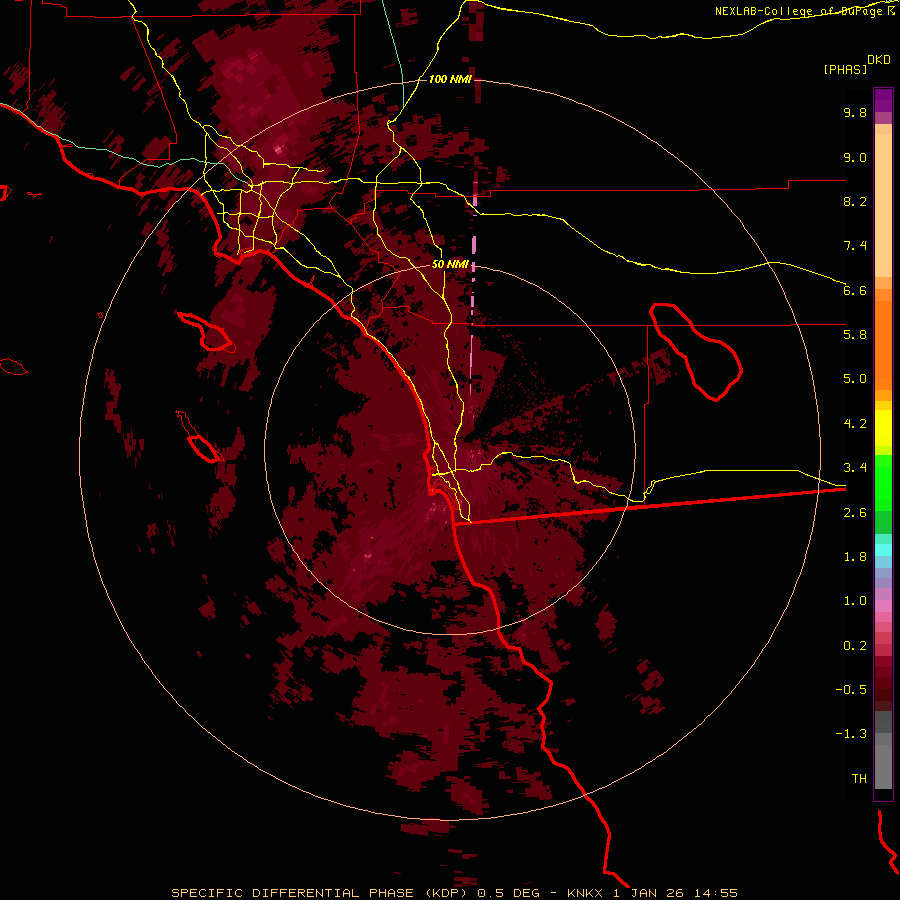Click the 8.2 scale label
Viewport: 900px width, 900px height.
[x=855, y=201]
